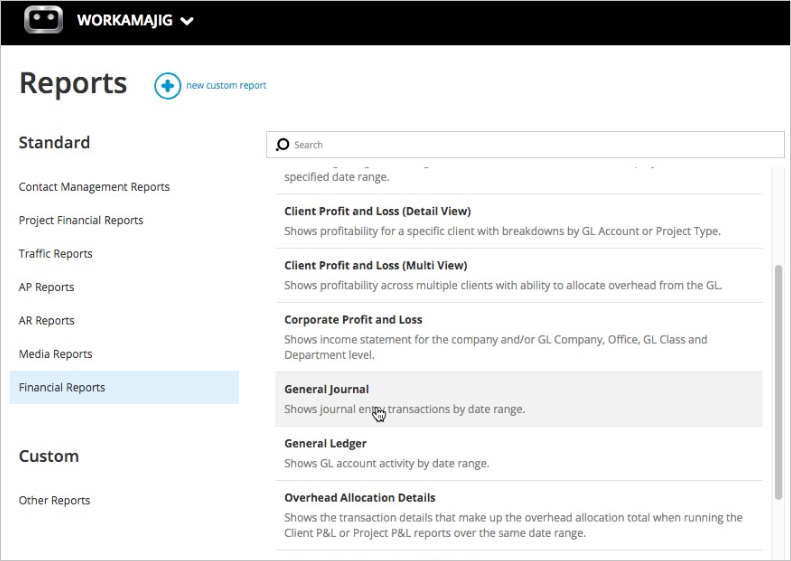
Task: Expand the Workamajig dropdown chevron
Action: coord(187,21)
